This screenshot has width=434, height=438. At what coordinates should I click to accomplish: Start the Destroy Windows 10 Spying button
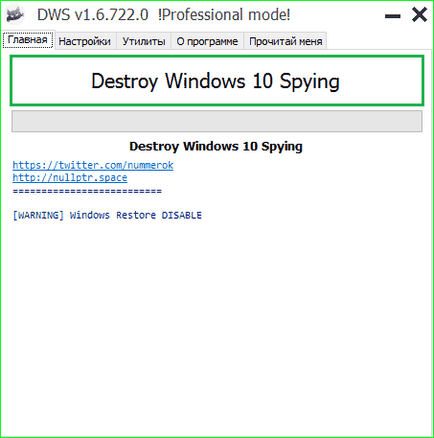(x=217, y=81)
